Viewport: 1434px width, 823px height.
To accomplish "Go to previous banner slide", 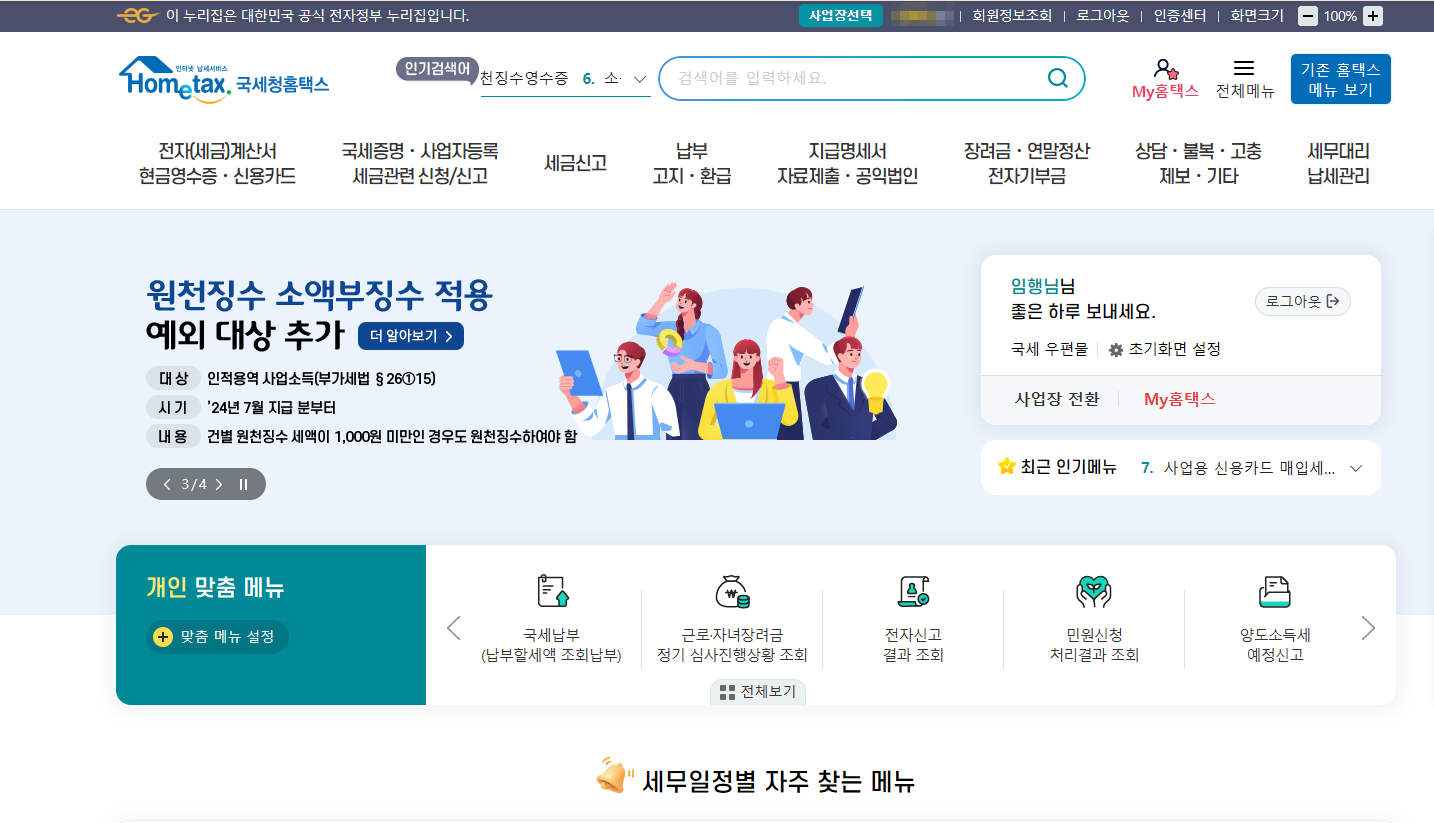I will [x=168, y=484].
